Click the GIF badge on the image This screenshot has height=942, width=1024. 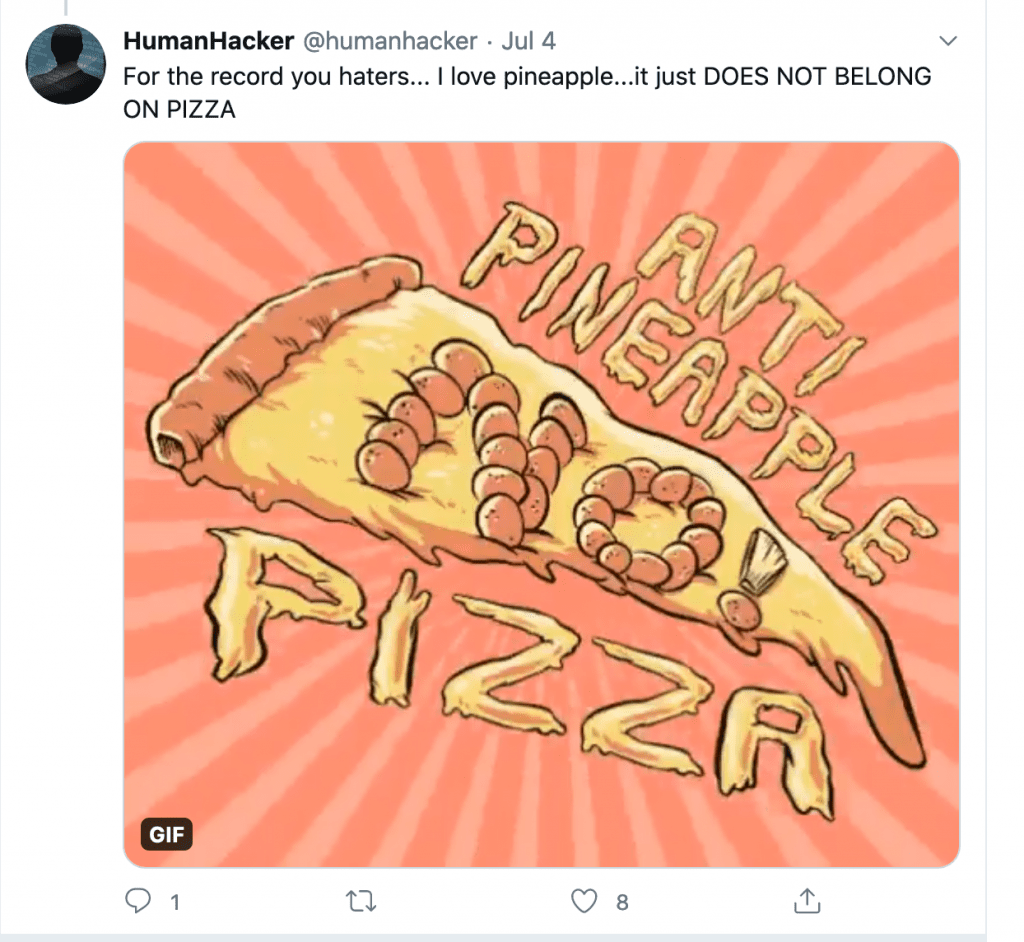point(166,834)
